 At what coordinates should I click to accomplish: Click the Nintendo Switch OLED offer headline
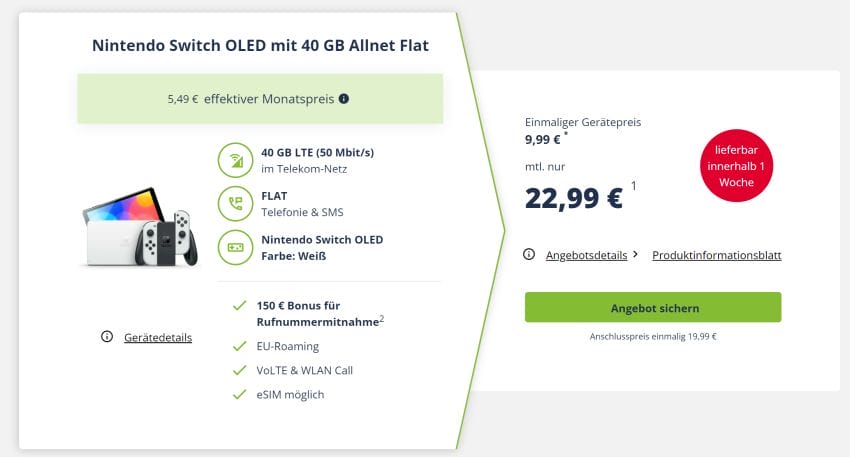point(260,45)
